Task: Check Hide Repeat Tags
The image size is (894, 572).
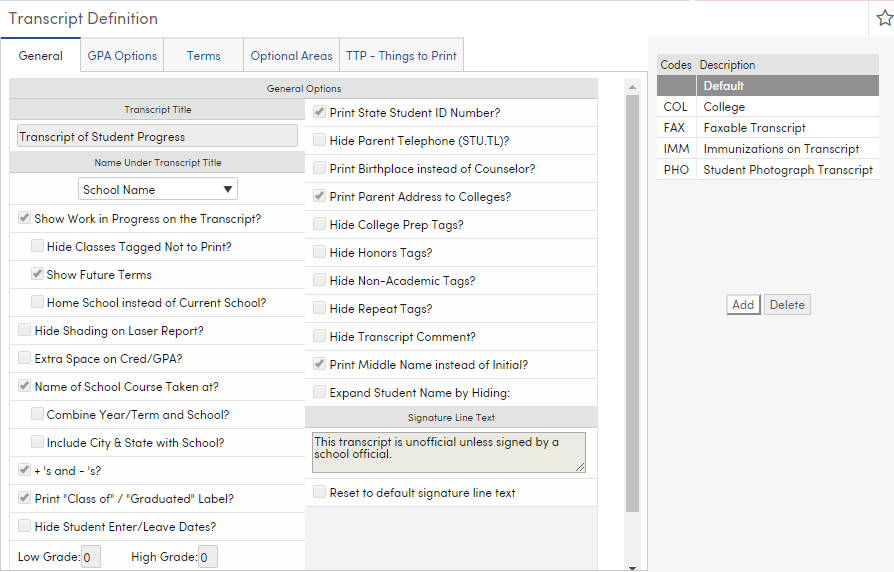Action: pyautogui.click(x=319, y=307)
